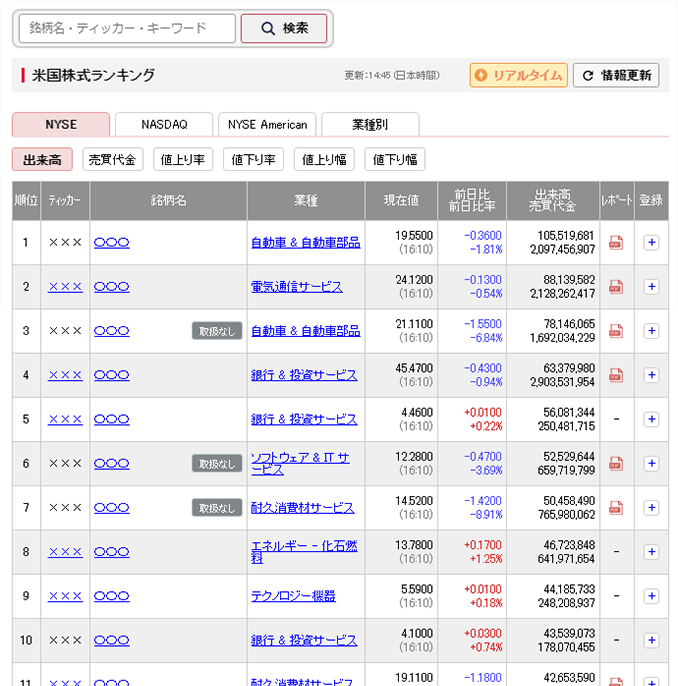Open the PDF report icon in row 1
This screenshot has width=678, height=686.
(616, 242)
